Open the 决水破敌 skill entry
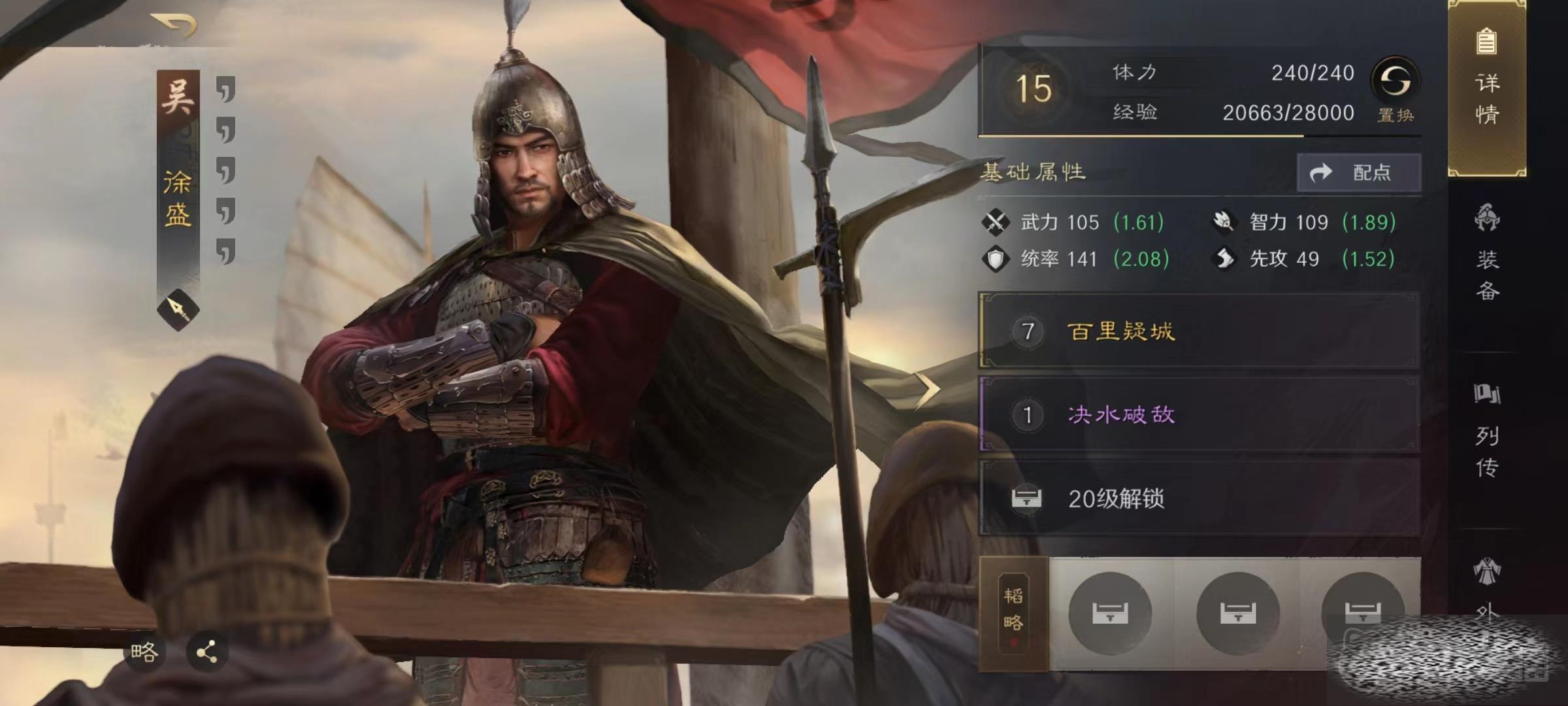Image resolution: width=1568 pixels, height=706 pixels. 1200,414
